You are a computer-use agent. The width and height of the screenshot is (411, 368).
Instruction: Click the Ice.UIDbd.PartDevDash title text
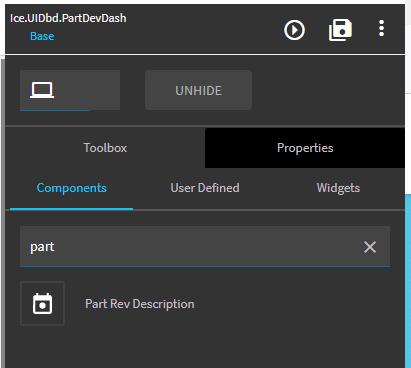coord(68,18)
